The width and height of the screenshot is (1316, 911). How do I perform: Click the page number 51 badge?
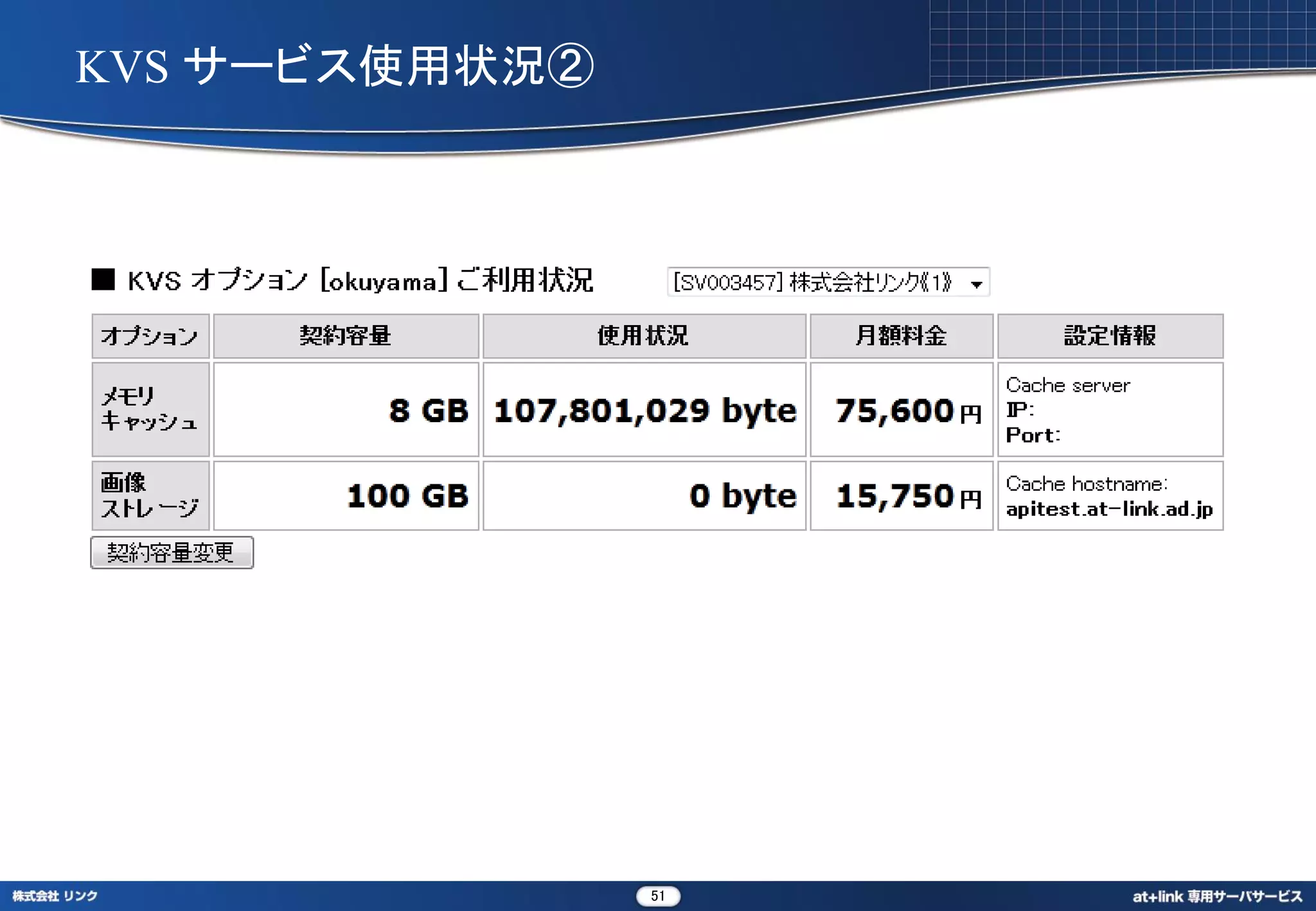pyautogui.click(x=658, y=896)
